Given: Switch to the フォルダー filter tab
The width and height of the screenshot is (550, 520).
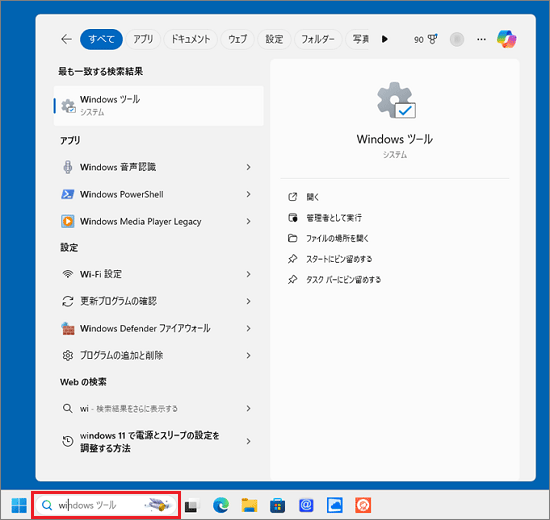Looking at the screenshot, I should pos(318,39).
